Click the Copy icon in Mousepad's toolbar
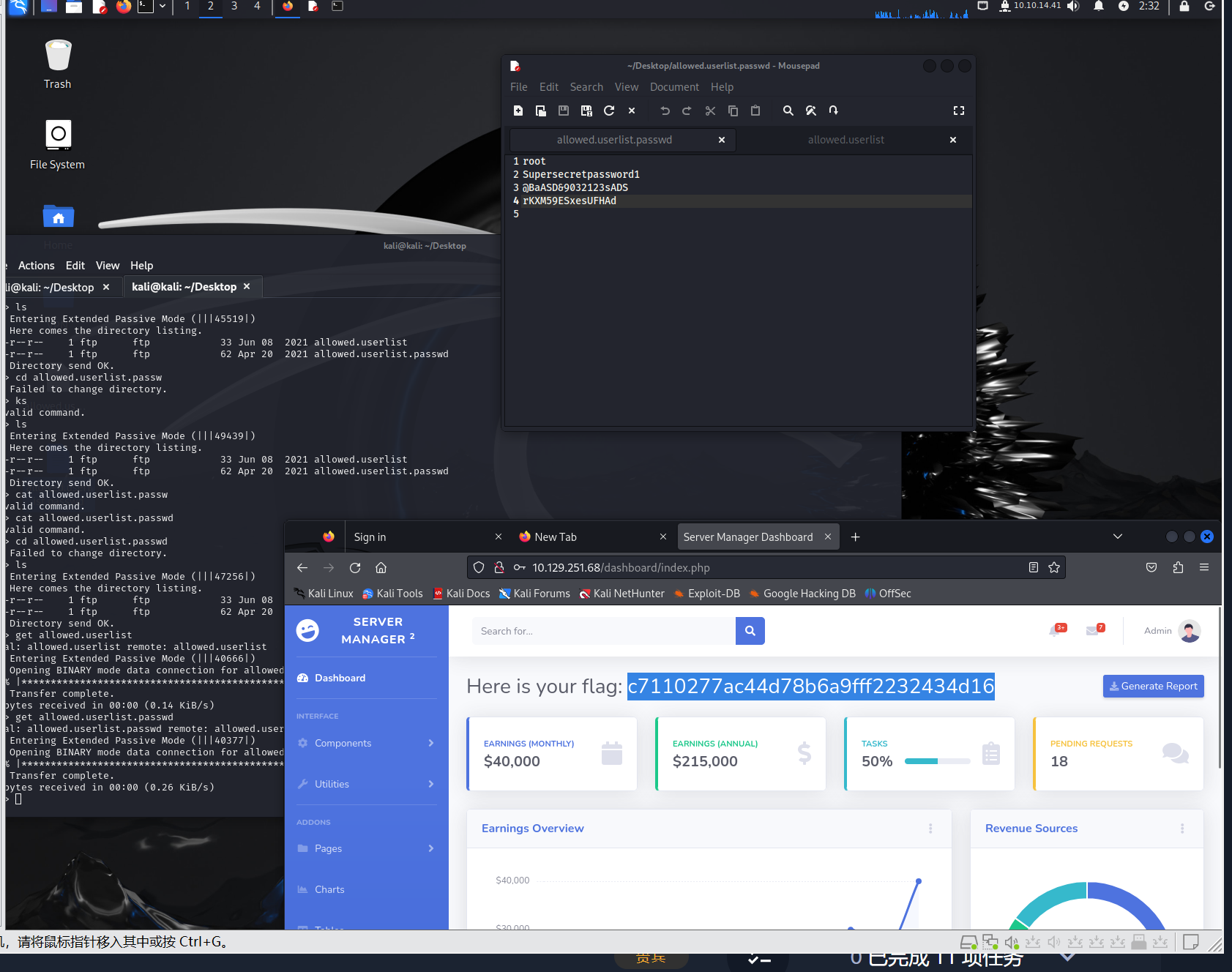The width and height of the screenshot is (1232, 972). click(733, 111)
